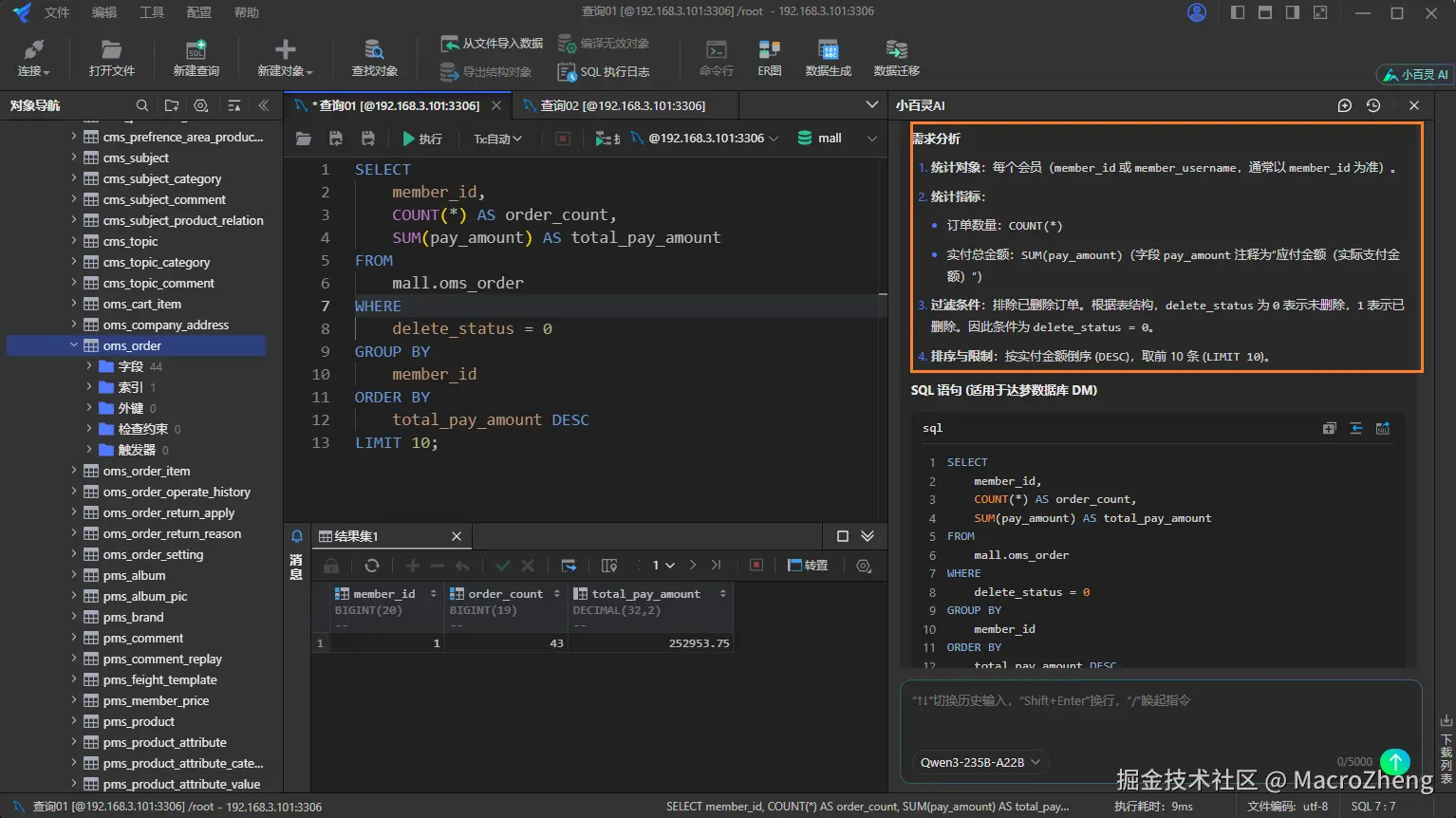Close the 小百灵AI panel

point(1414,105)
